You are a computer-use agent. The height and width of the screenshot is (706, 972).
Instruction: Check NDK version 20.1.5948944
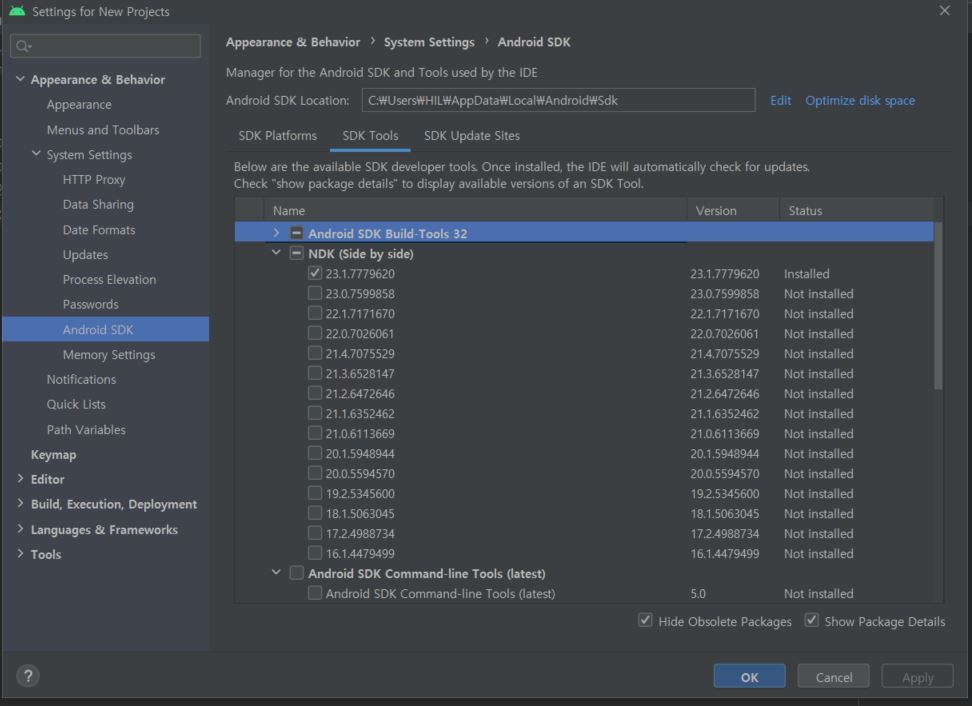click(315, 453)
